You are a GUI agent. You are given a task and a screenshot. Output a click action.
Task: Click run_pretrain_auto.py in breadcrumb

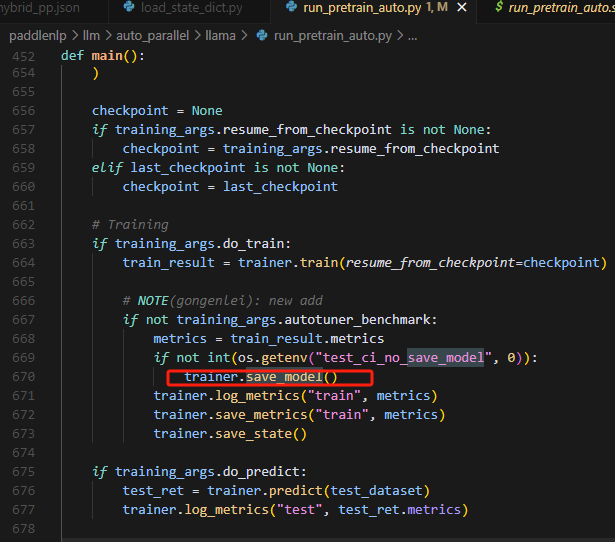[x=331, y=36]
